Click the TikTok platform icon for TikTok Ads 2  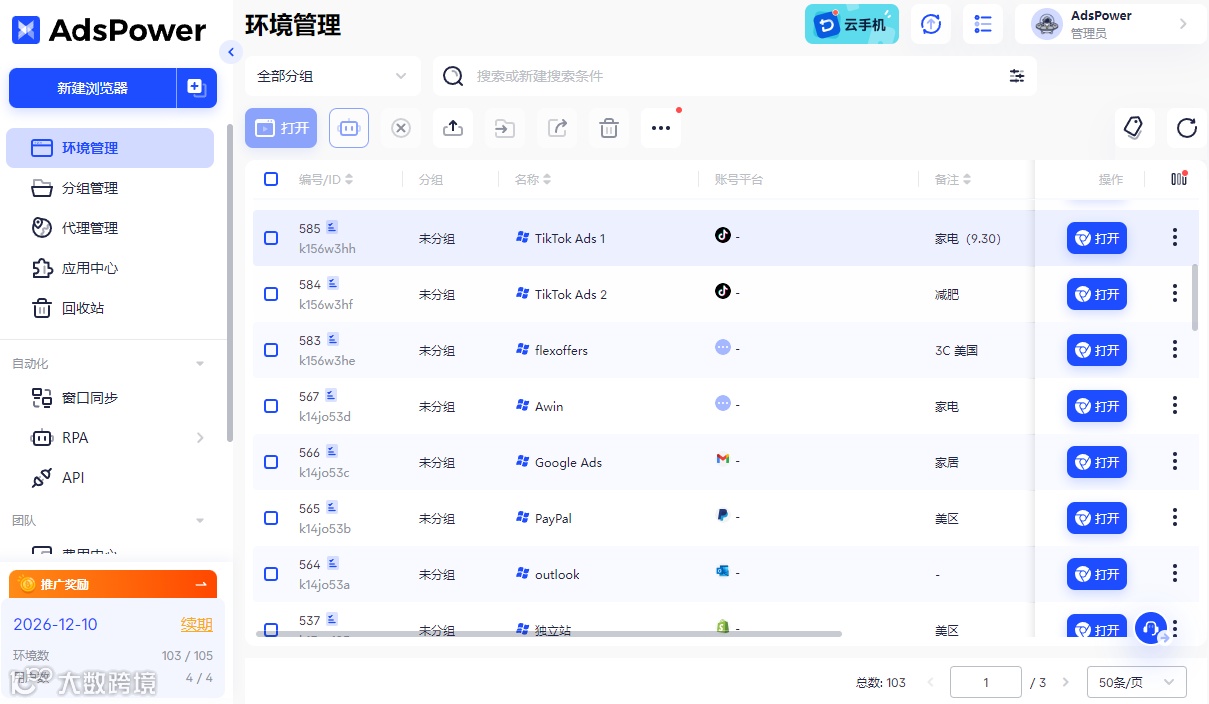tap(723, 292)
